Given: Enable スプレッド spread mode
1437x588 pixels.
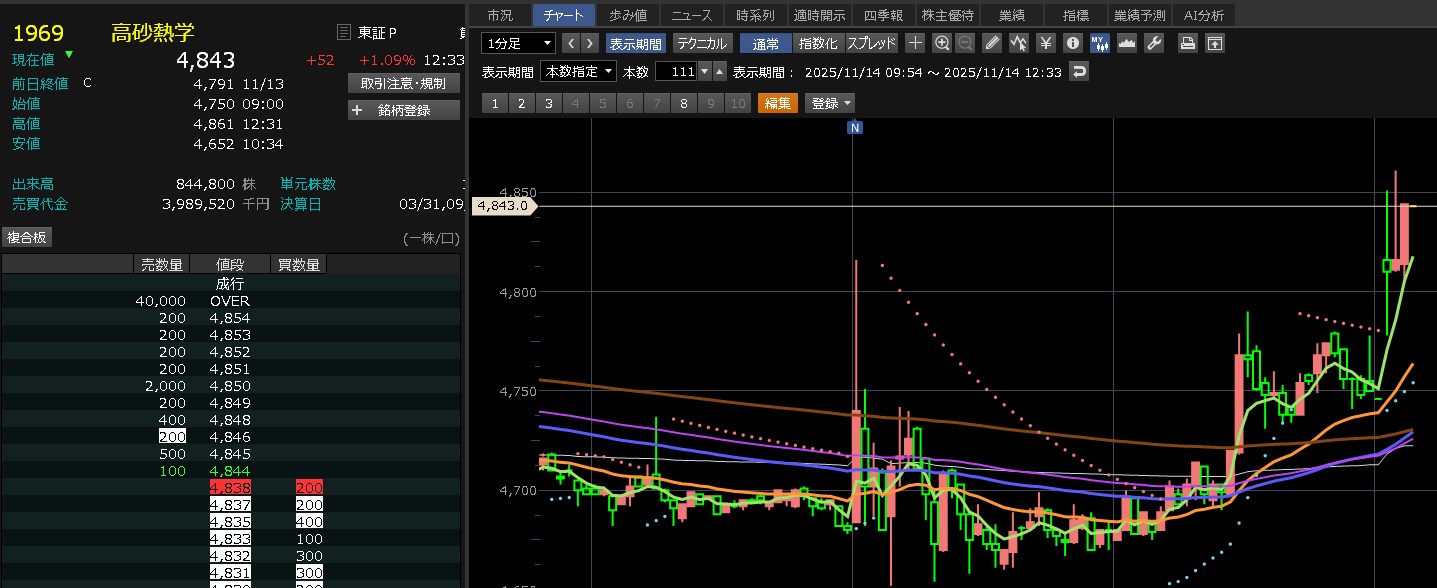Looking at the screenshot, I should coord(871,43).
